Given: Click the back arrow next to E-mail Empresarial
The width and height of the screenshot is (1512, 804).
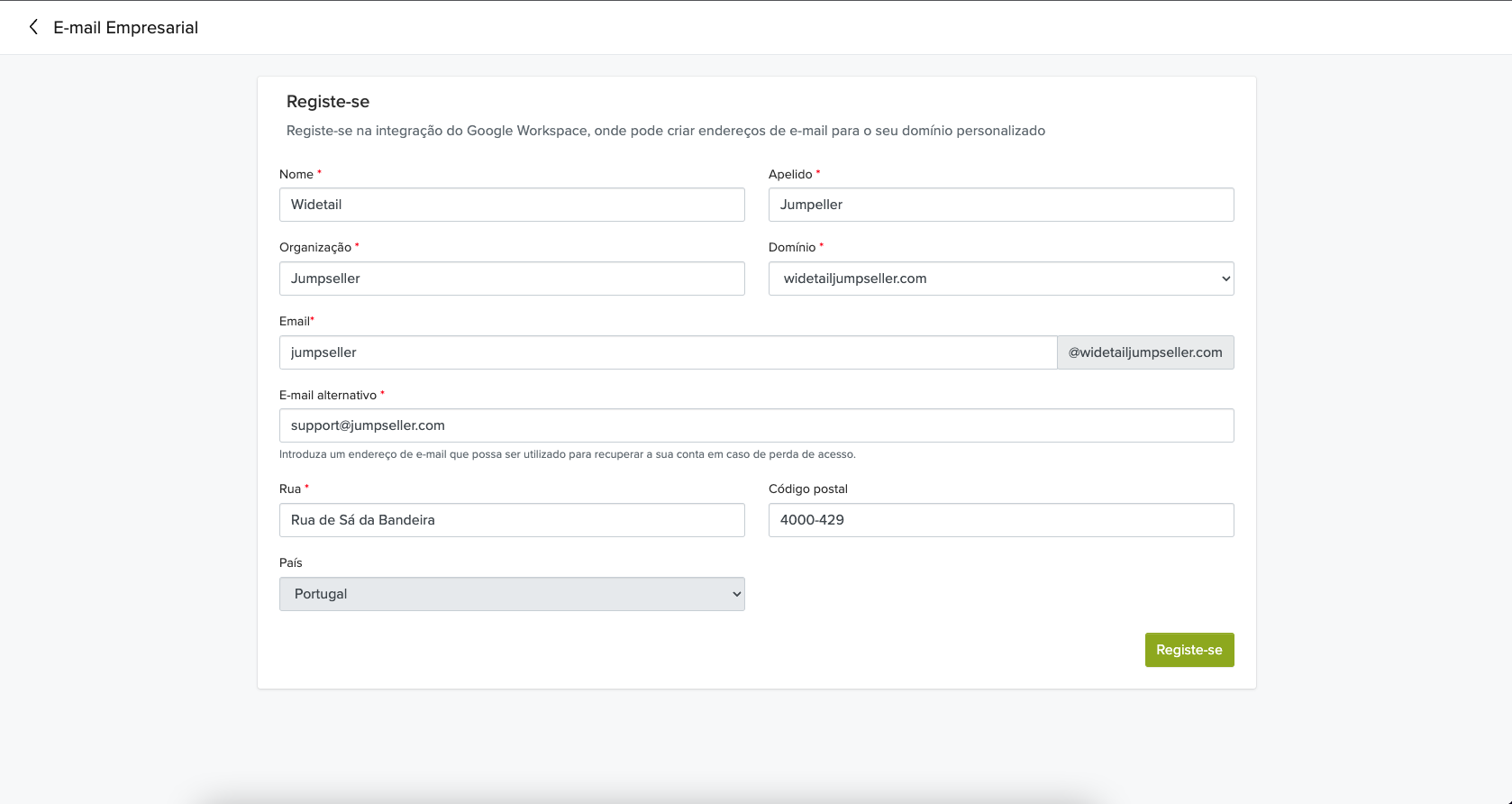Looking at the screenshot, I should pos(33,27).
